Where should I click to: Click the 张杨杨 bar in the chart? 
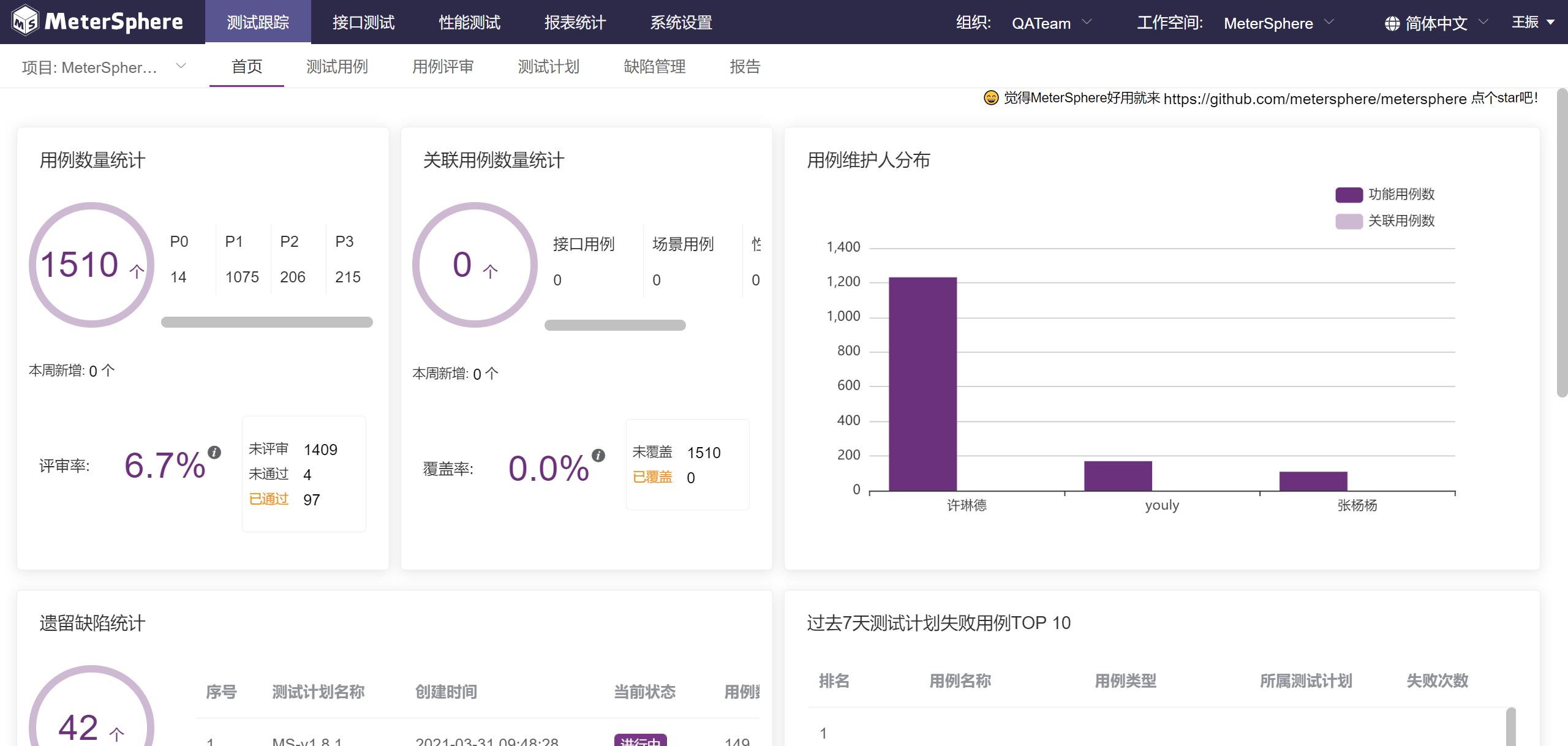1313,481
